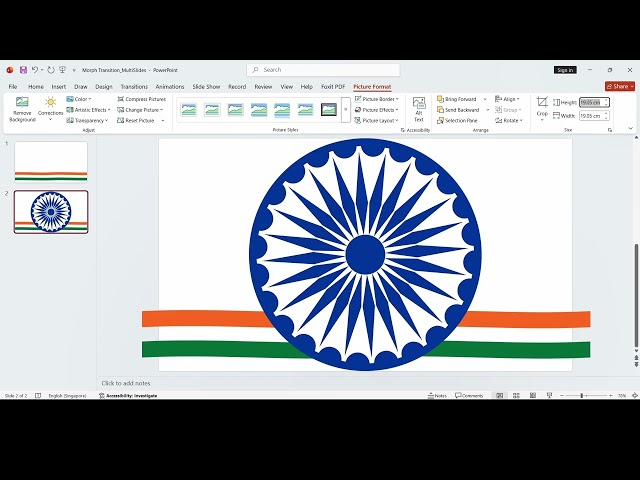Viewport: 640px width, 480px height.
Task: Click the Share button
Action: pos(620,87)
